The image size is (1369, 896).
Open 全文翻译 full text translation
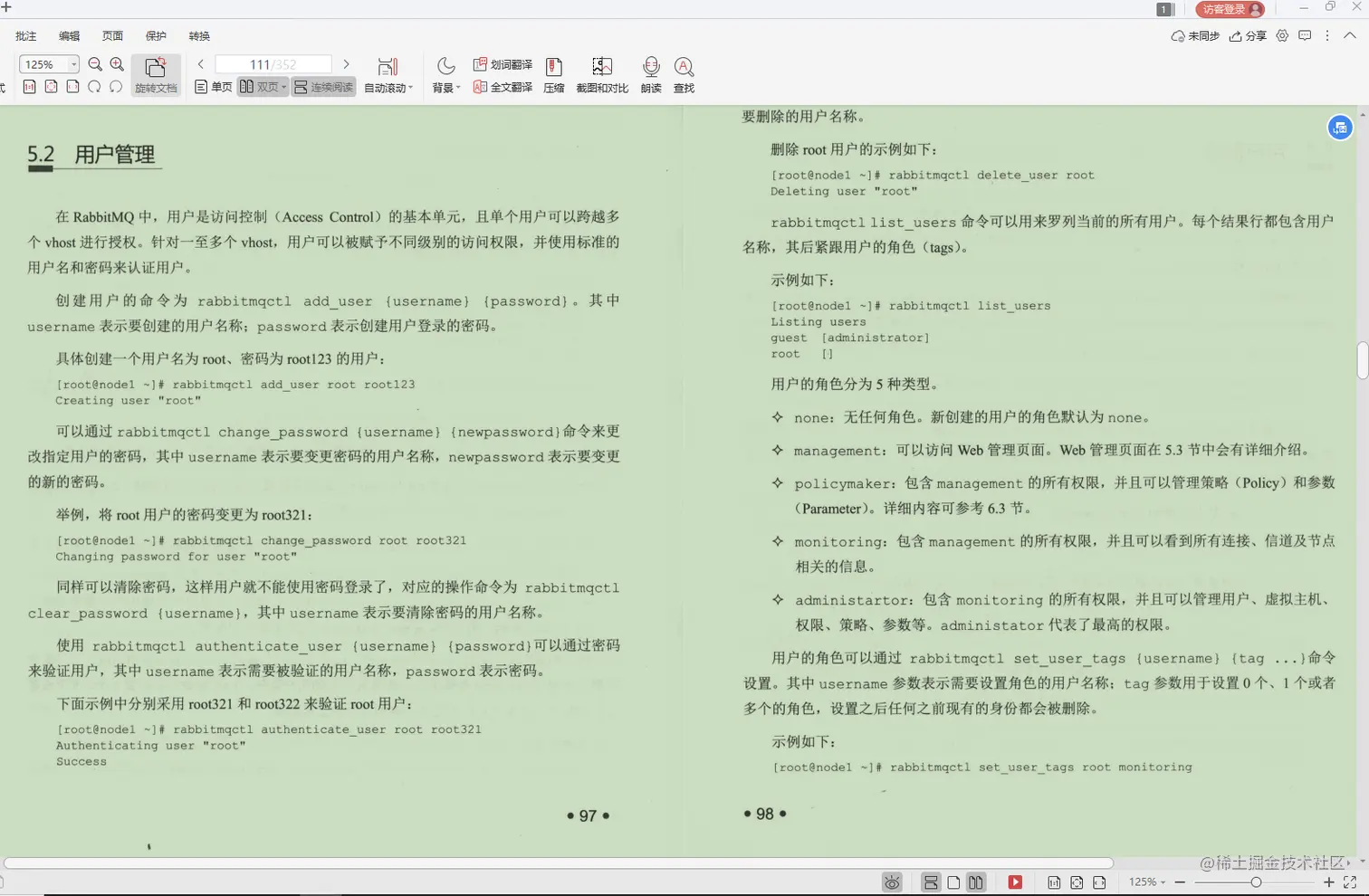tap(503, 87)
